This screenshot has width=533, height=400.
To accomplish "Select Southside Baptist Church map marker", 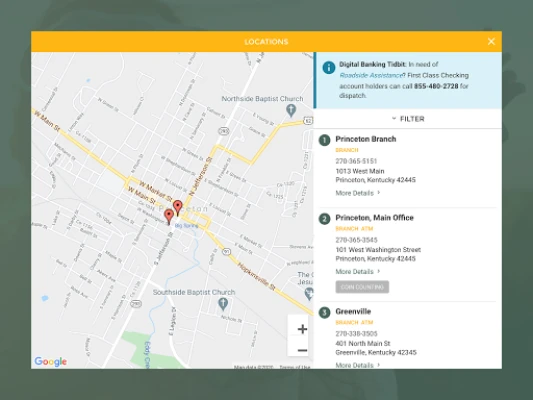I will pyautogui.click(x=223, y=304).
